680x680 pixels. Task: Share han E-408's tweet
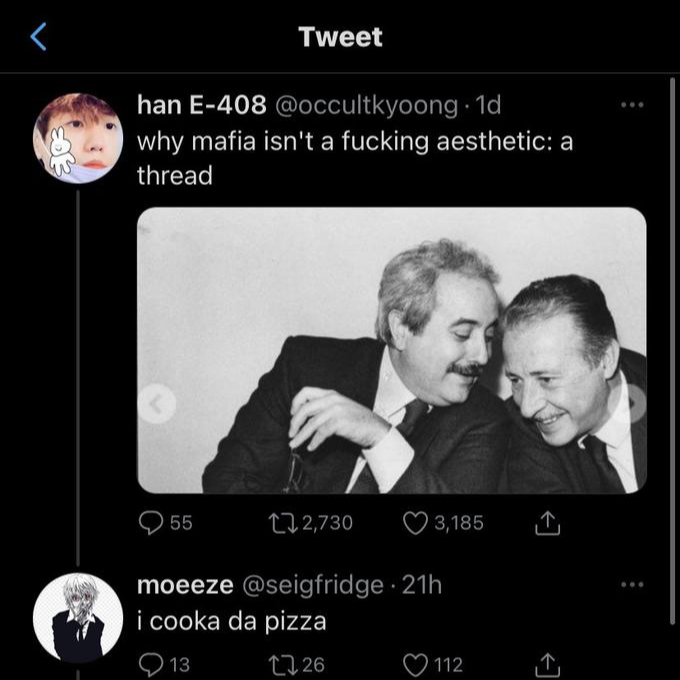546,522
